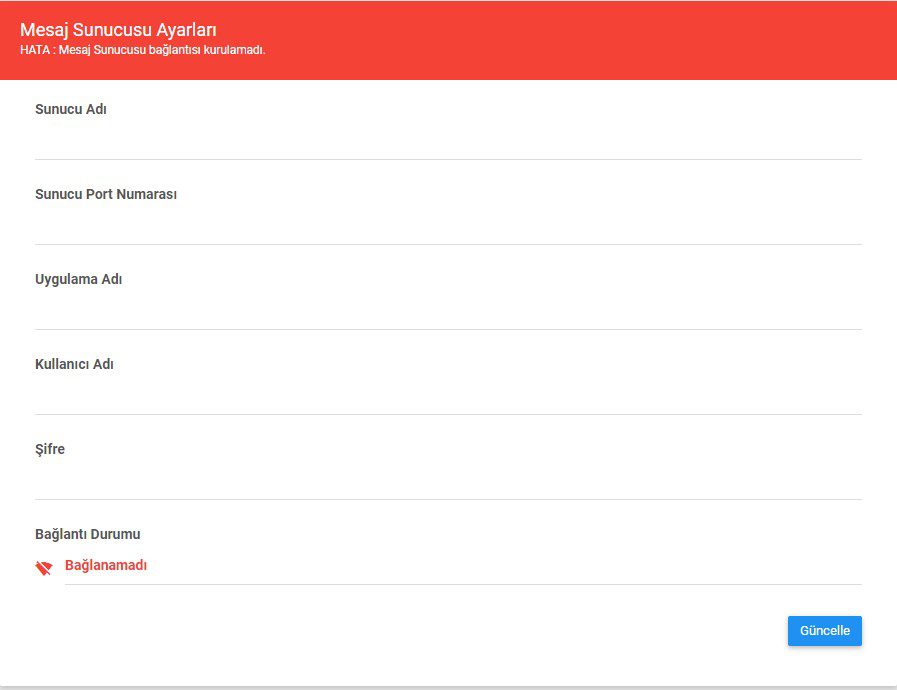Click blank form area left of Güncelle
Screen dimensions: 897x690
[400, 631]
